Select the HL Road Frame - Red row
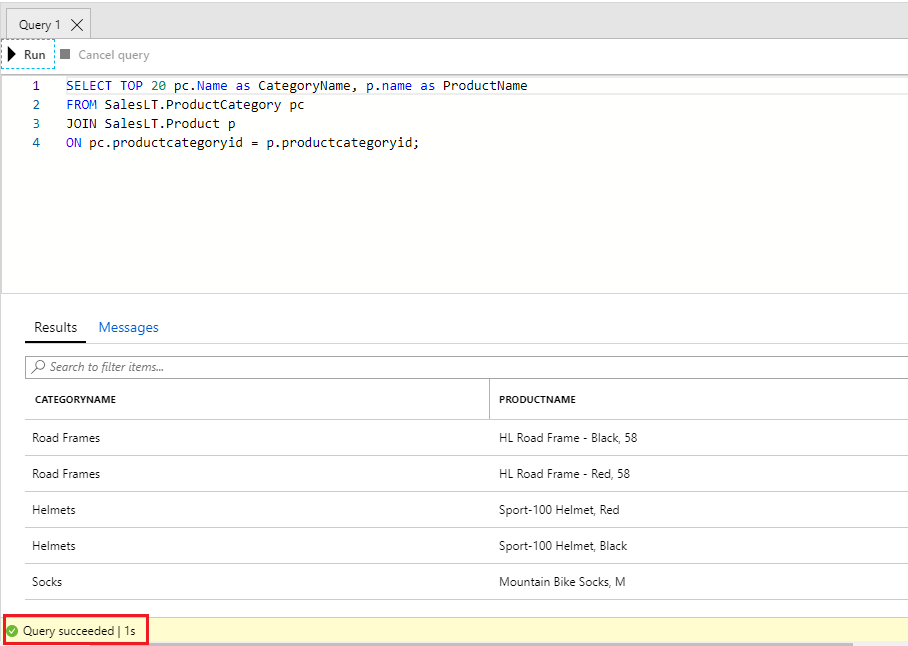Screen dimensions: 908x646 [x=565, y=473]
